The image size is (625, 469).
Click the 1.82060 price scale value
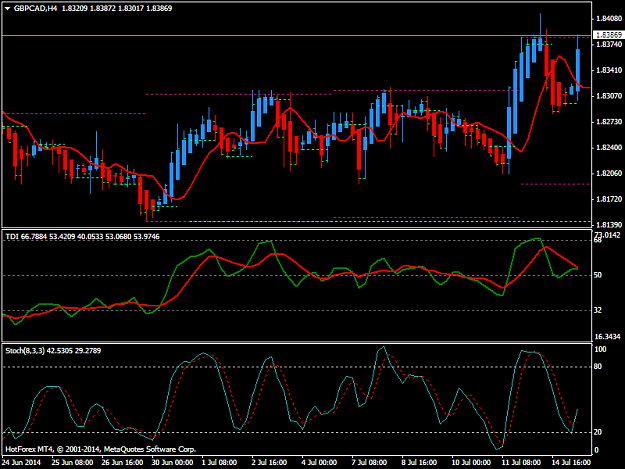tap(609, 173)
